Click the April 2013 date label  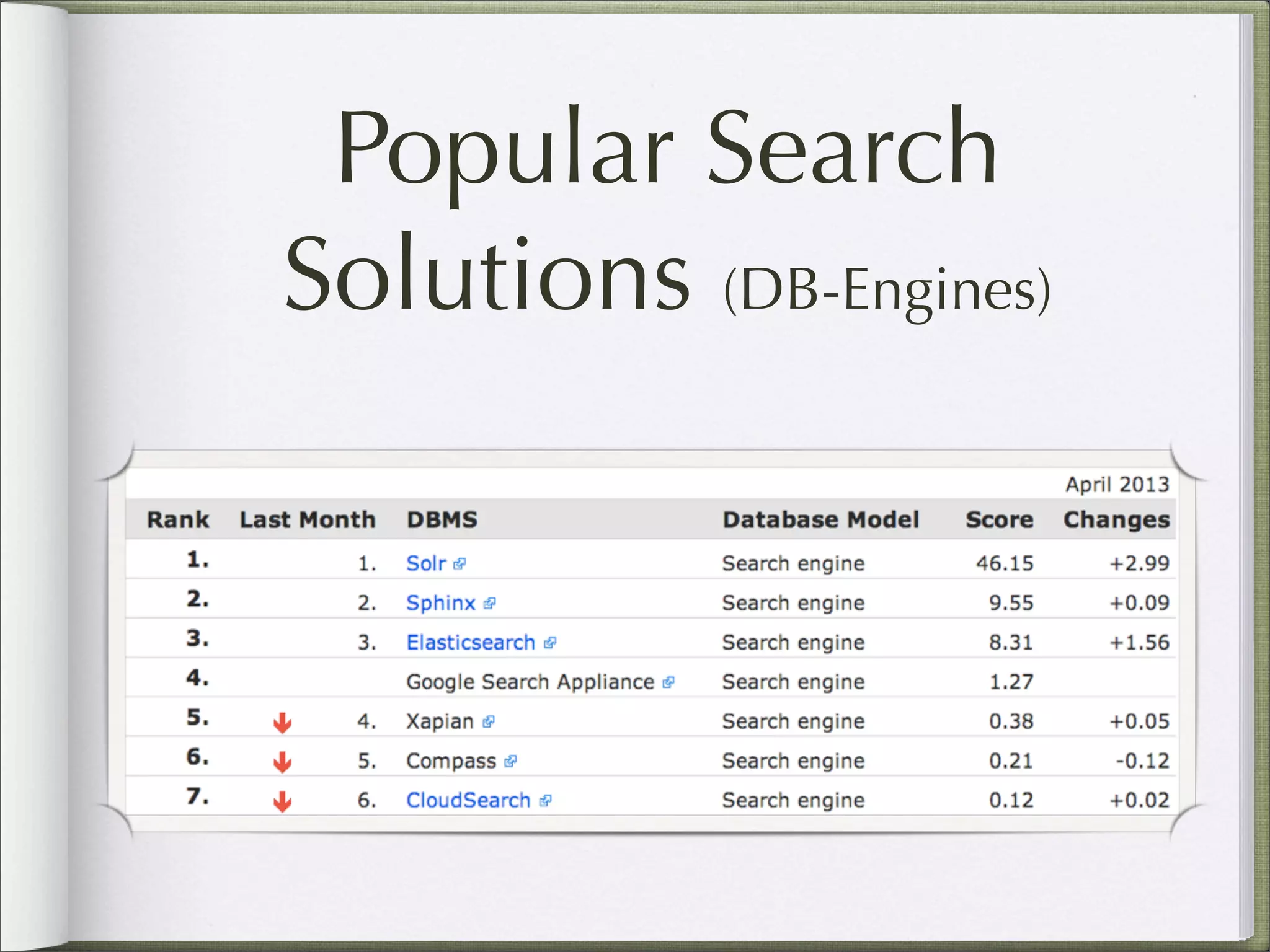tap(1117, 484)
